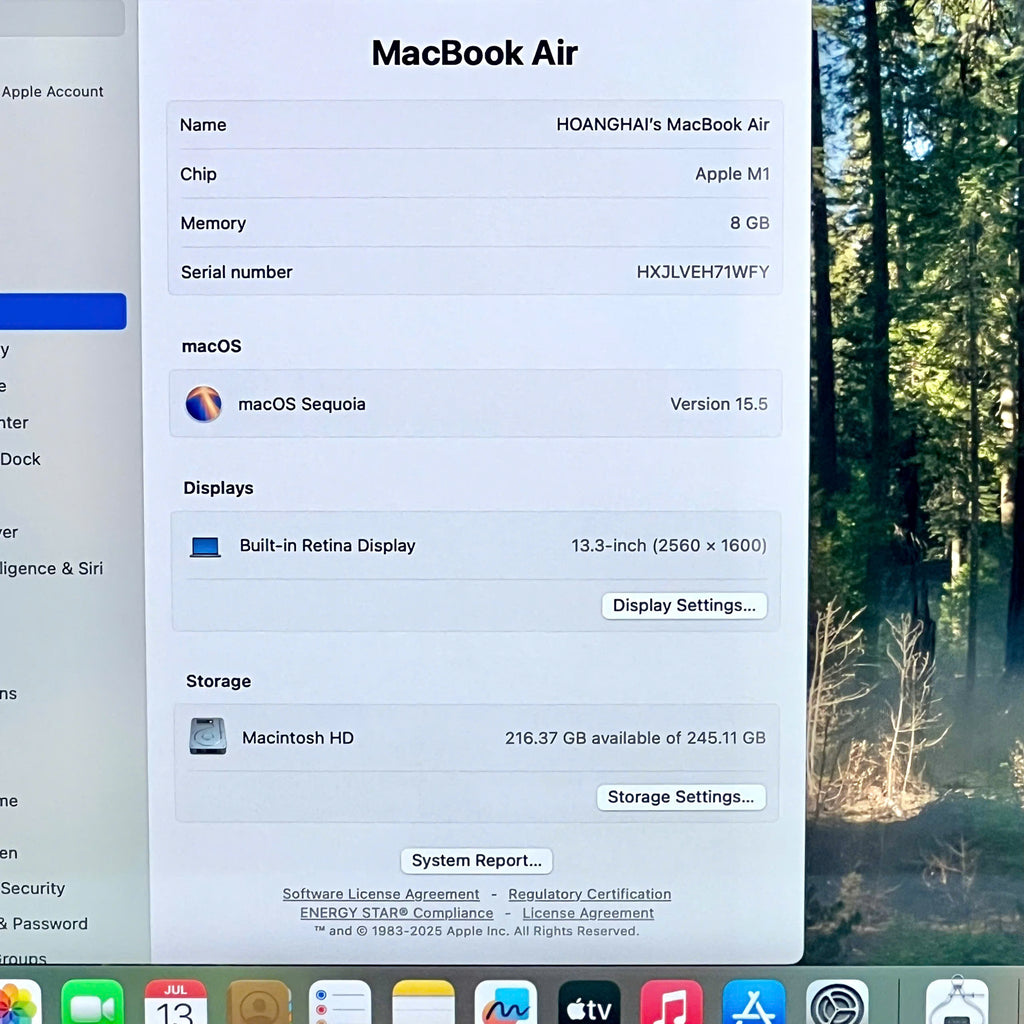Screen dimensions: 1024x1024
Task: Click the computer name HOANGHAI's MacBook Air
Action: 662,125
